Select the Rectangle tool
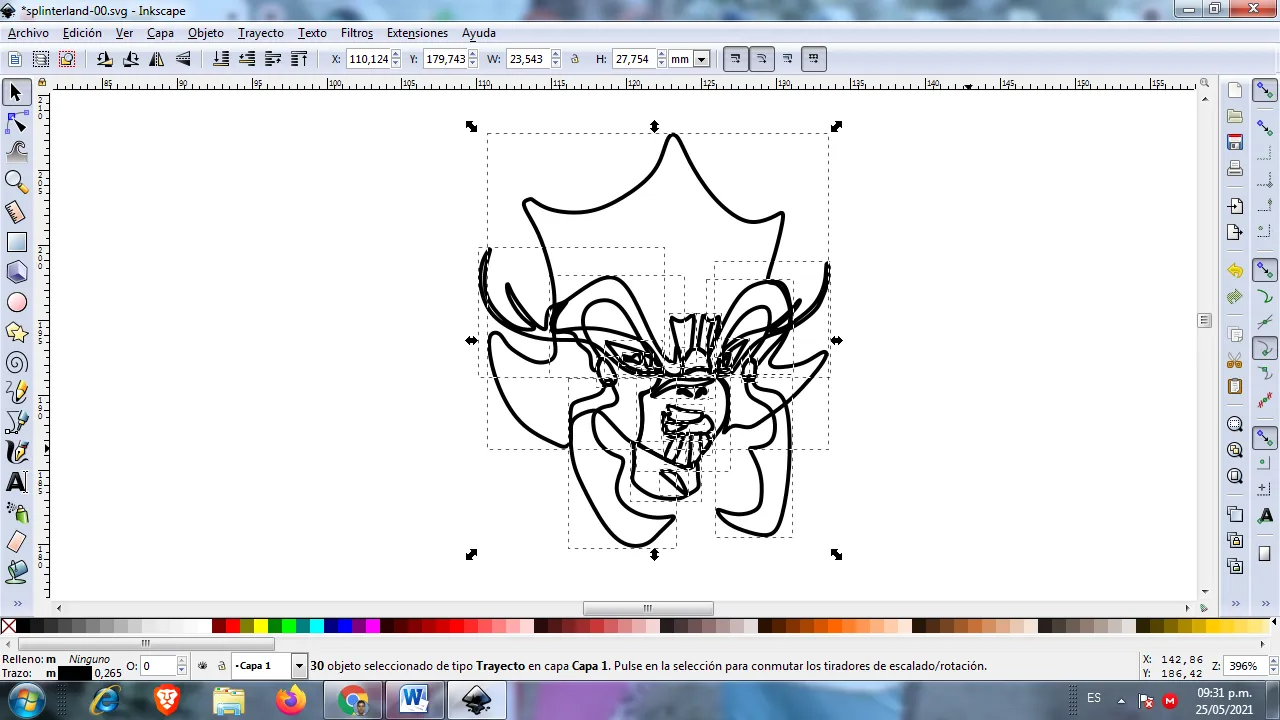Viewport: 1280px width, 720px height. coord(16,242)
